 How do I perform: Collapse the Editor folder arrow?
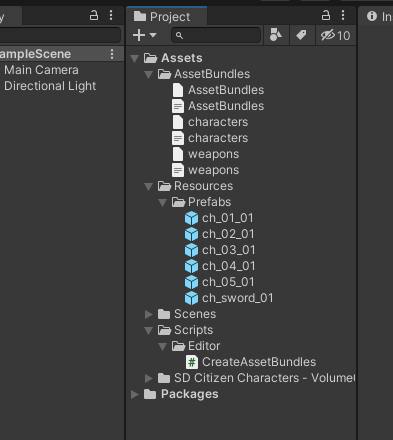click(x=163, y=347)
